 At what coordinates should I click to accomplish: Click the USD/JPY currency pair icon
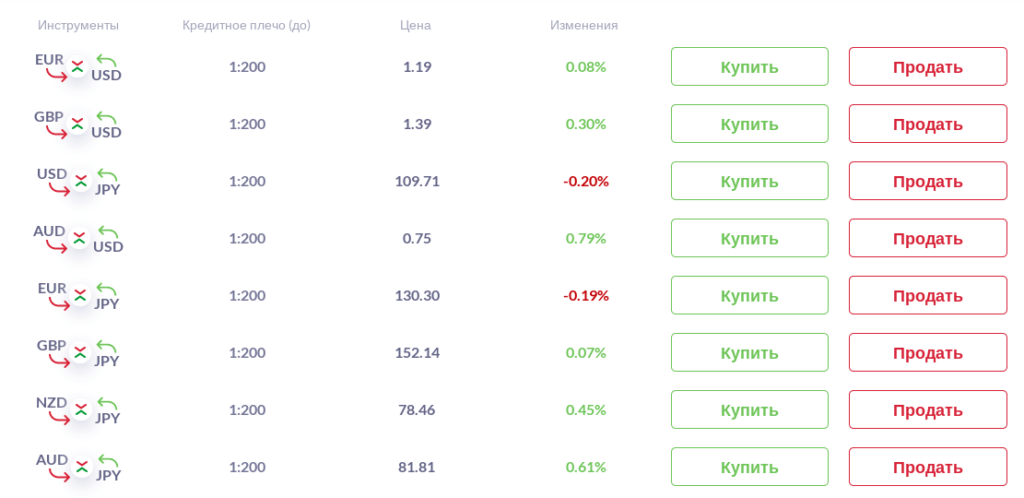point(78,181)
